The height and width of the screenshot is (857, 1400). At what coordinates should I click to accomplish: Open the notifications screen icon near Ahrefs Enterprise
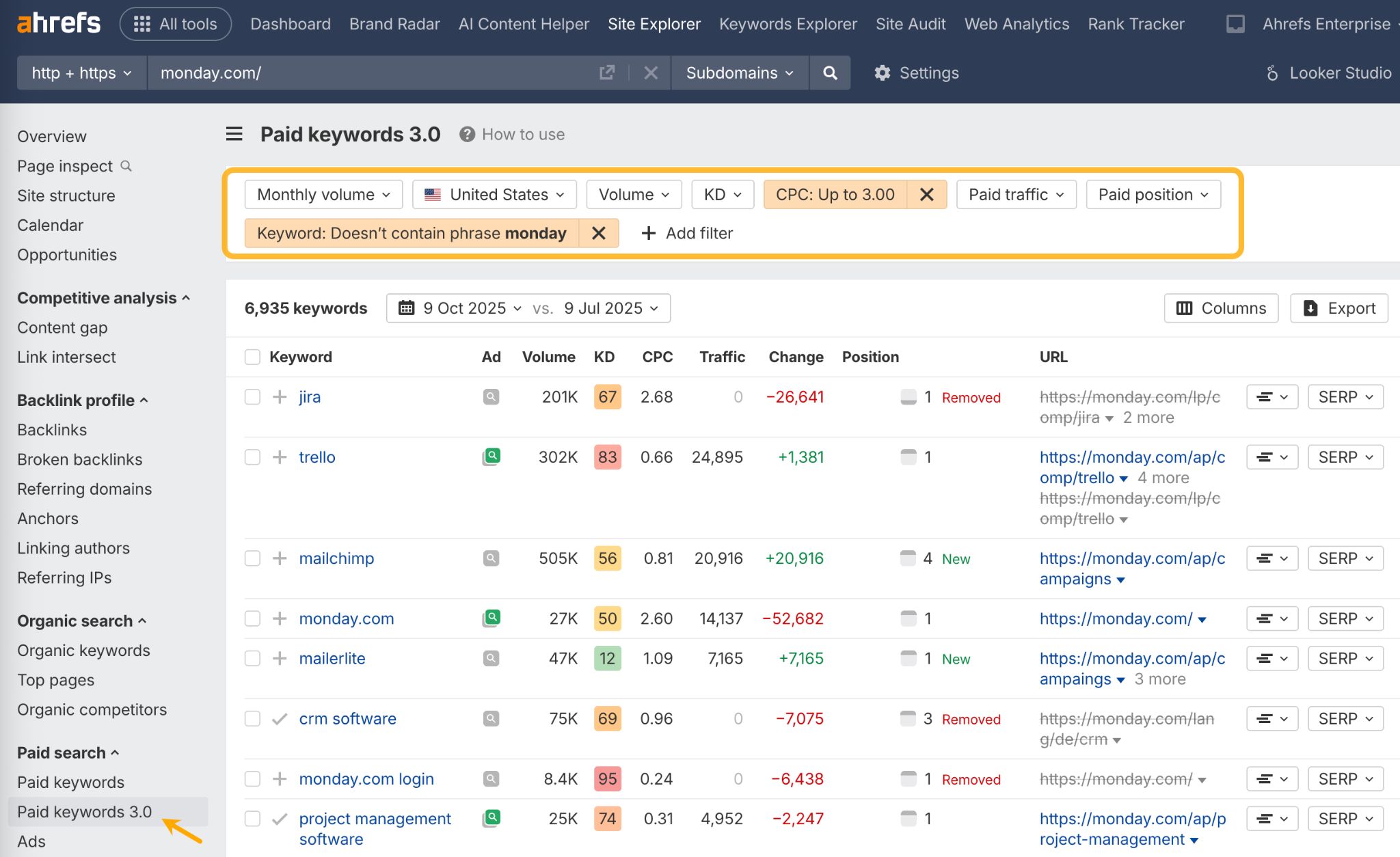point(1235,25)
